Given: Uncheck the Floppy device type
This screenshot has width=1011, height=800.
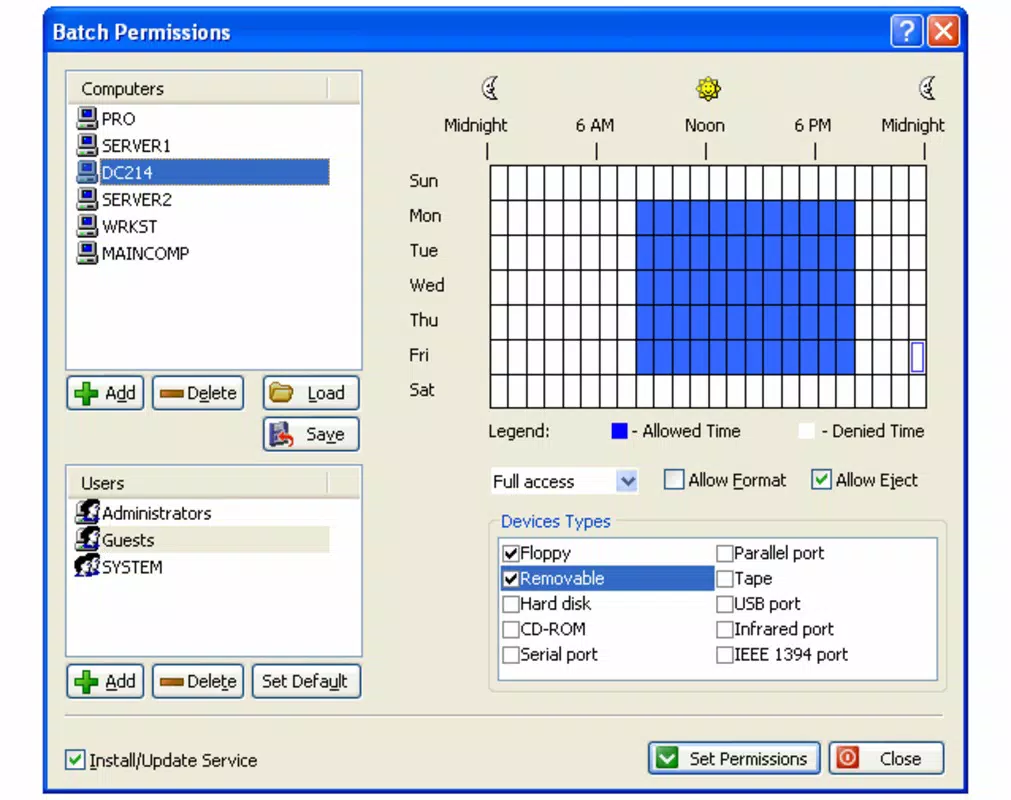Looking at the screenshot, I should (511, 553).
